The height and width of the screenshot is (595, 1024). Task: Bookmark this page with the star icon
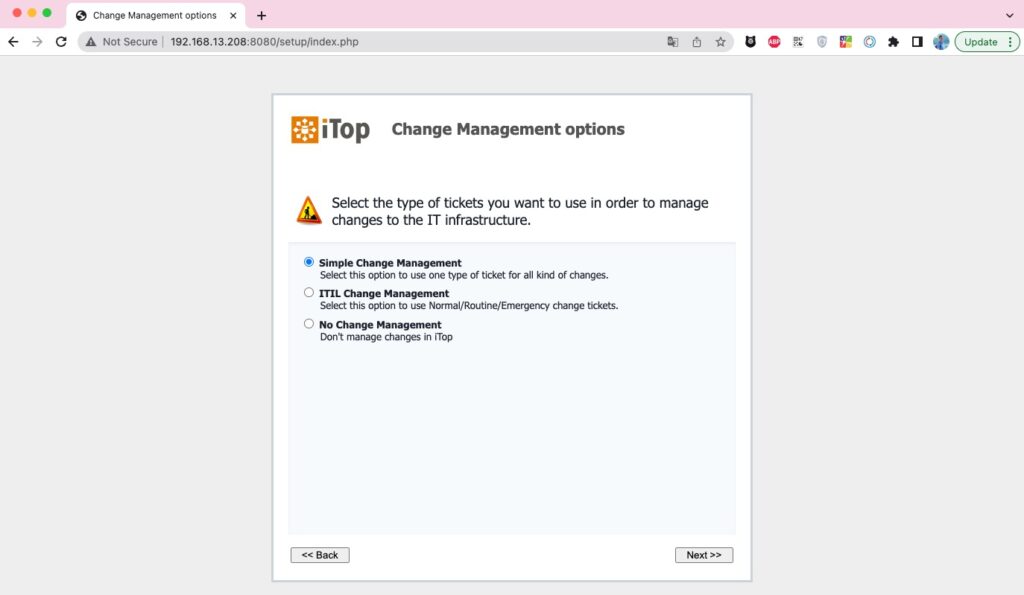720,42
